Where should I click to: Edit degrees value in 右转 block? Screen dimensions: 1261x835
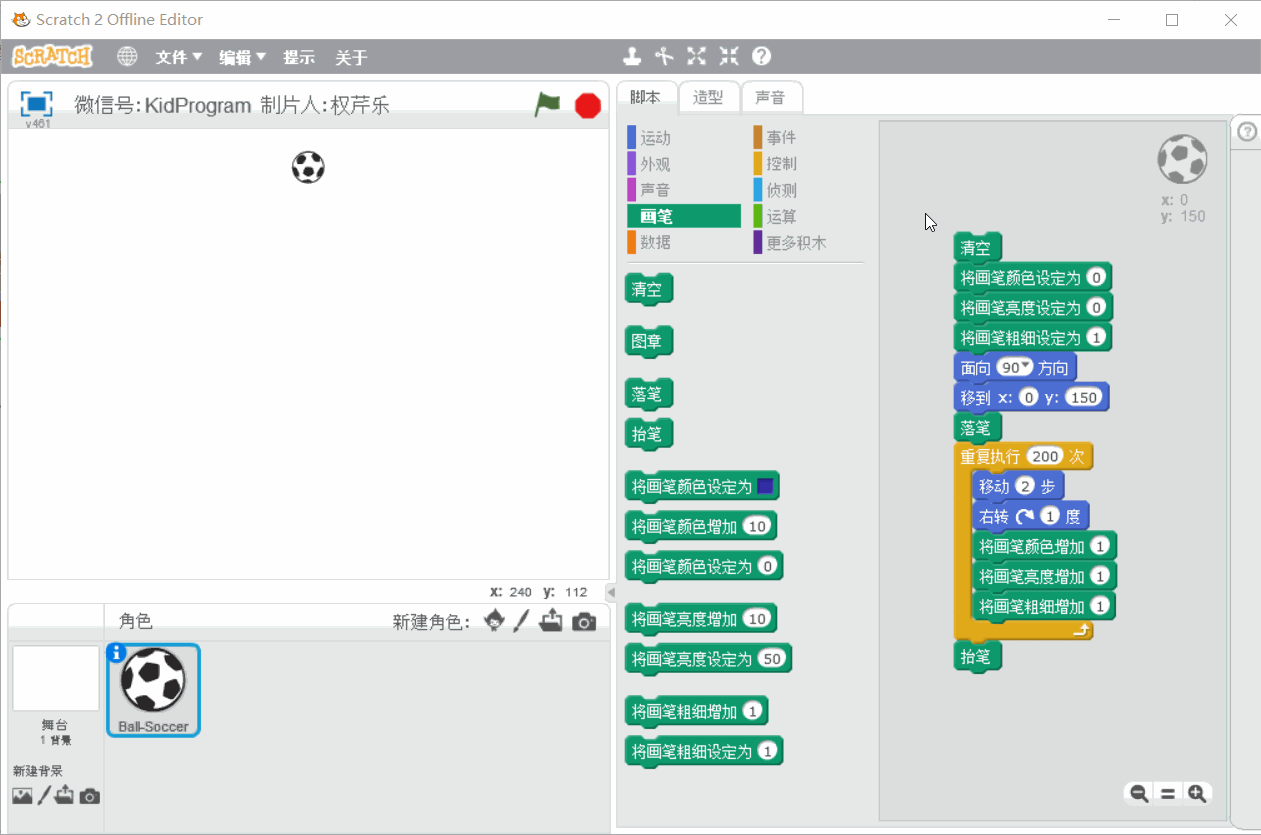click(x=1049, y=516)
